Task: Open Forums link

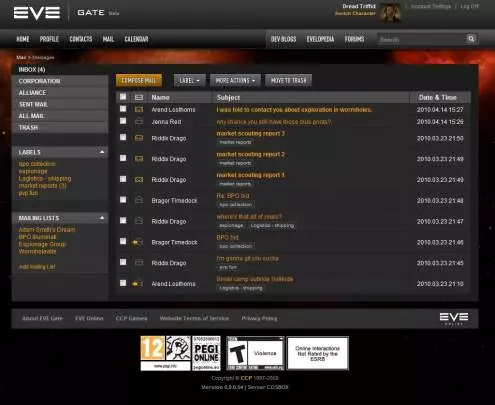Action: coord(354,39)
